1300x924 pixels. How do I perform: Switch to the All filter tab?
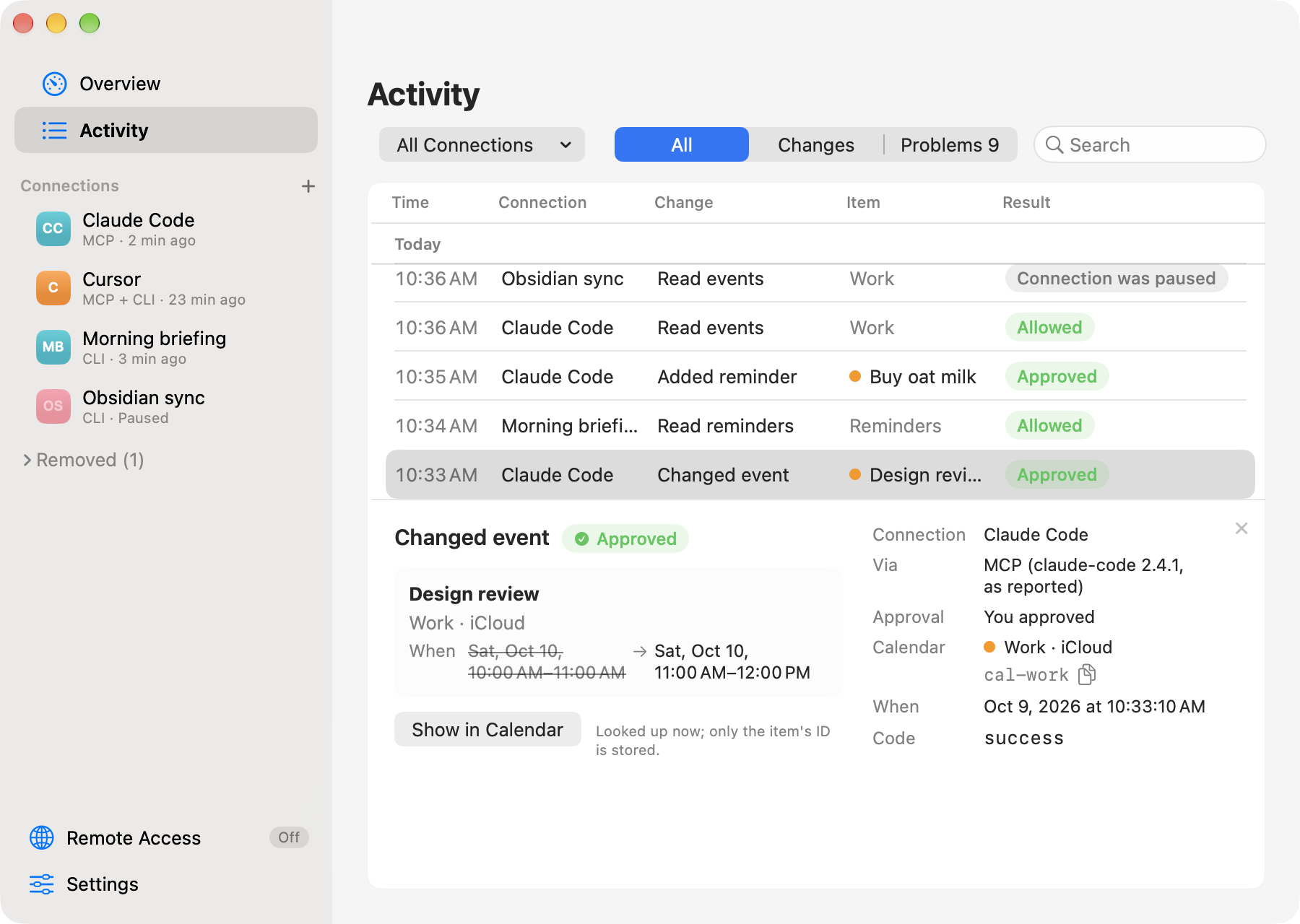click(x=681, y=145)
